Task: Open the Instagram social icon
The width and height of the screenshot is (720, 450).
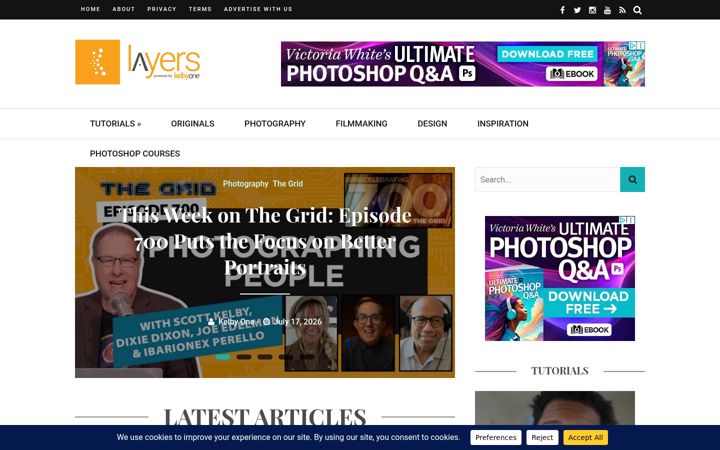Action: tap(592, 10)
